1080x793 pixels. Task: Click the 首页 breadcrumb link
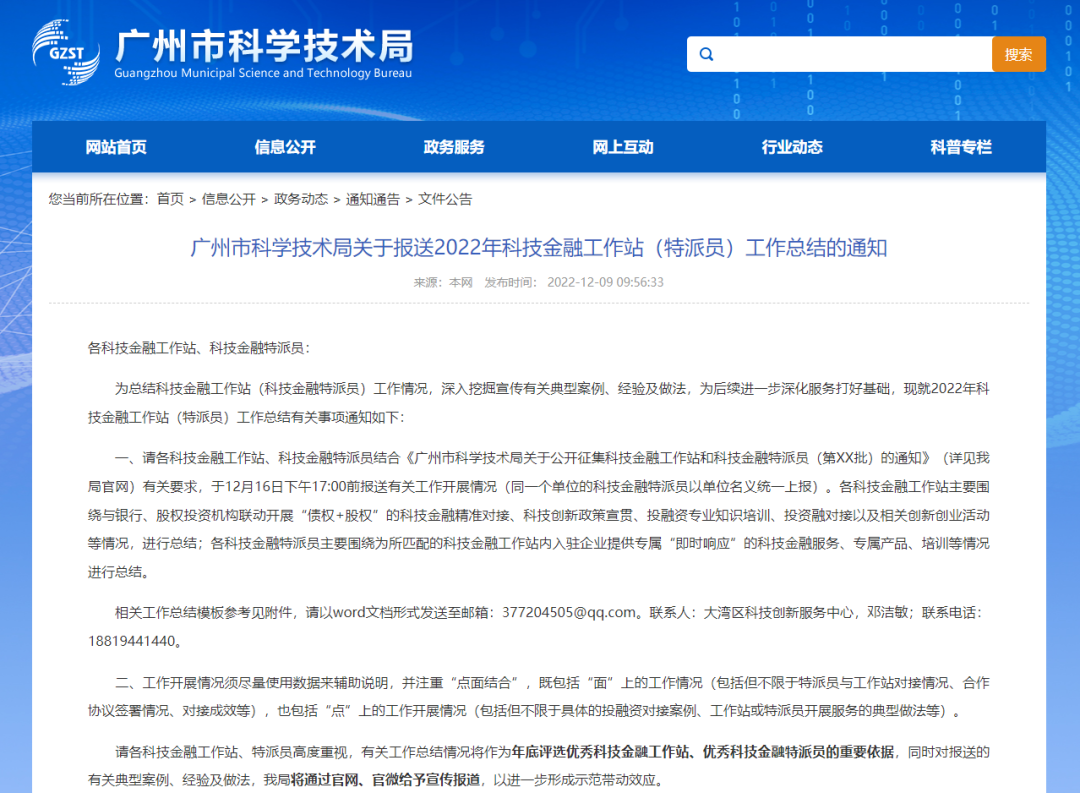pyautogui.click(x=170, y=199)
